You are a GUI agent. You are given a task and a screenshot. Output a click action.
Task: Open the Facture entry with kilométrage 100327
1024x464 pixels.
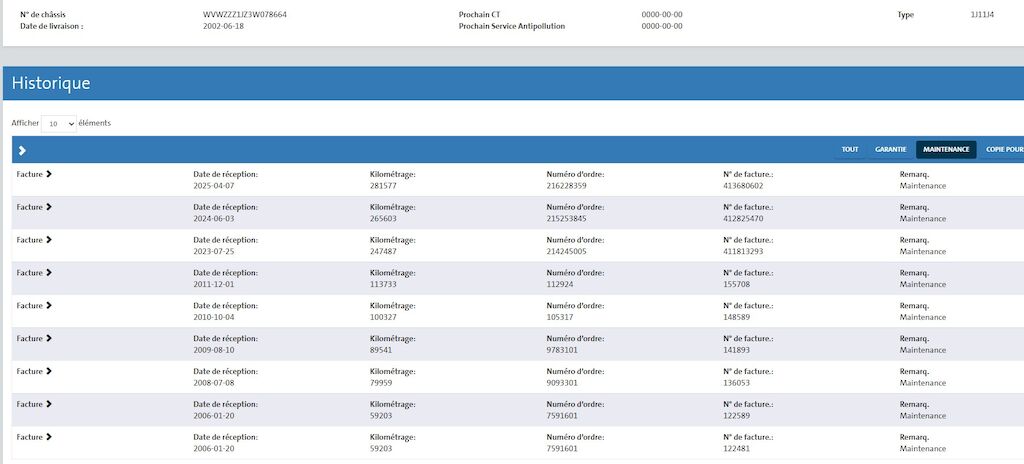34,305
